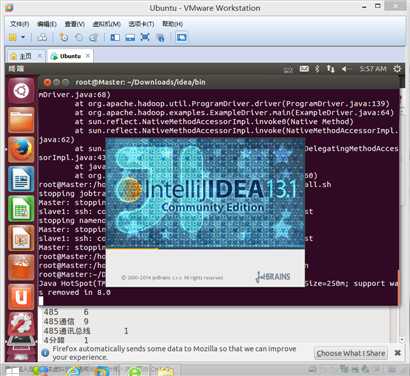The height and width of the screenshot is (376, 410).
Task: Open LibreOffice Impress from the launcher
Action: click(x=21, y=238)
